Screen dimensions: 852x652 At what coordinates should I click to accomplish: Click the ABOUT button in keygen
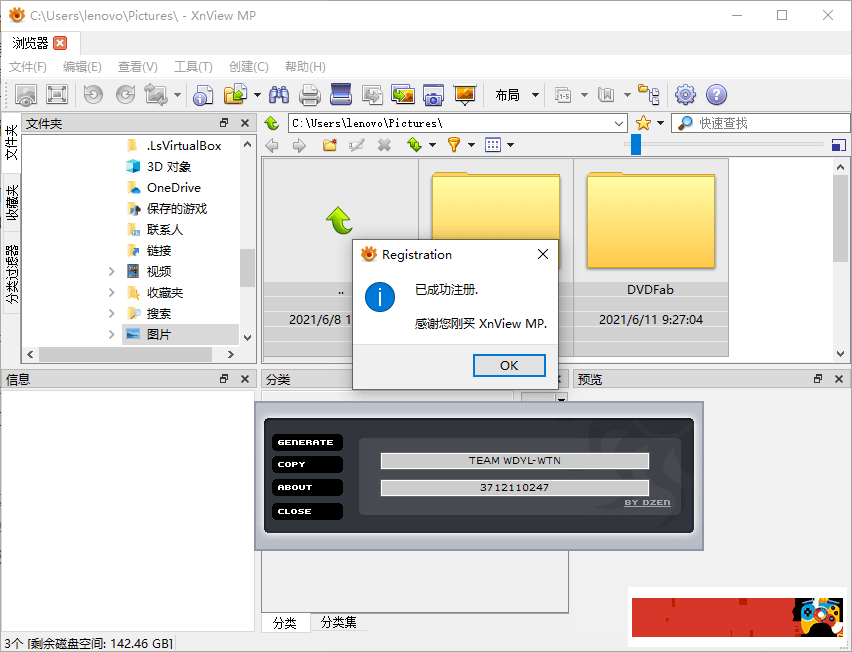(307, 487)
